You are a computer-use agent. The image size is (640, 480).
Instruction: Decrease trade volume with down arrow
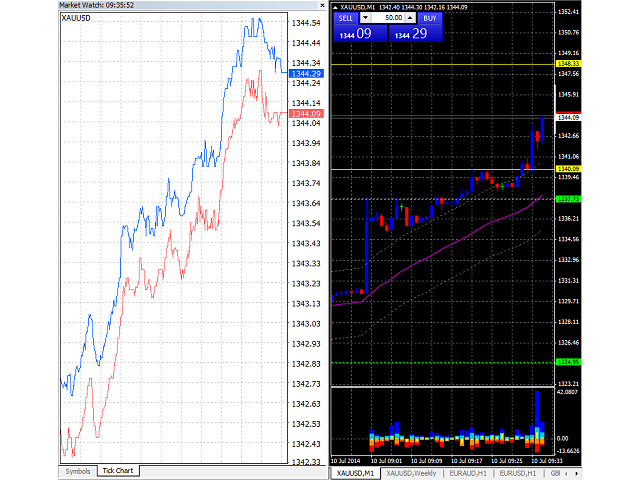click(365, 18)
